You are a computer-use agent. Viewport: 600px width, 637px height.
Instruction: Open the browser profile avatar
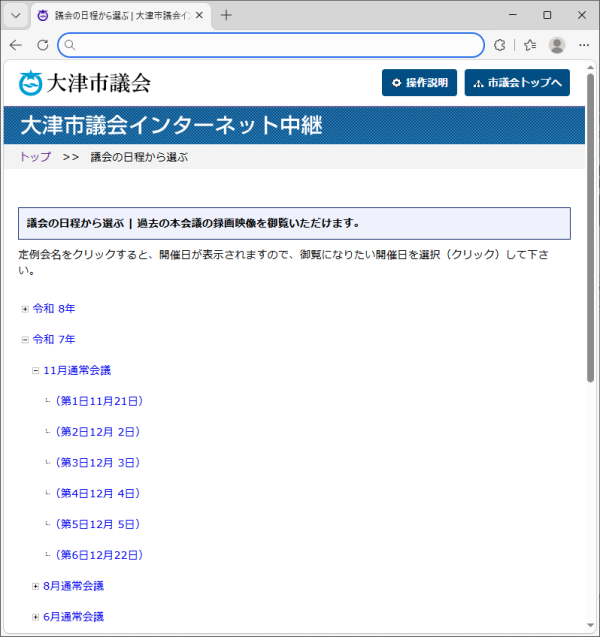tap(557, 45)
